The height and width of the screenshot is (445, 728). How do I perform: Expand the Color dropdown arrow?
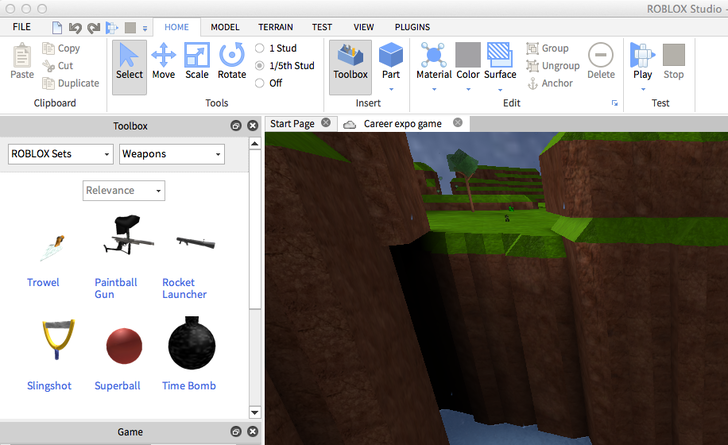[468, 89]
